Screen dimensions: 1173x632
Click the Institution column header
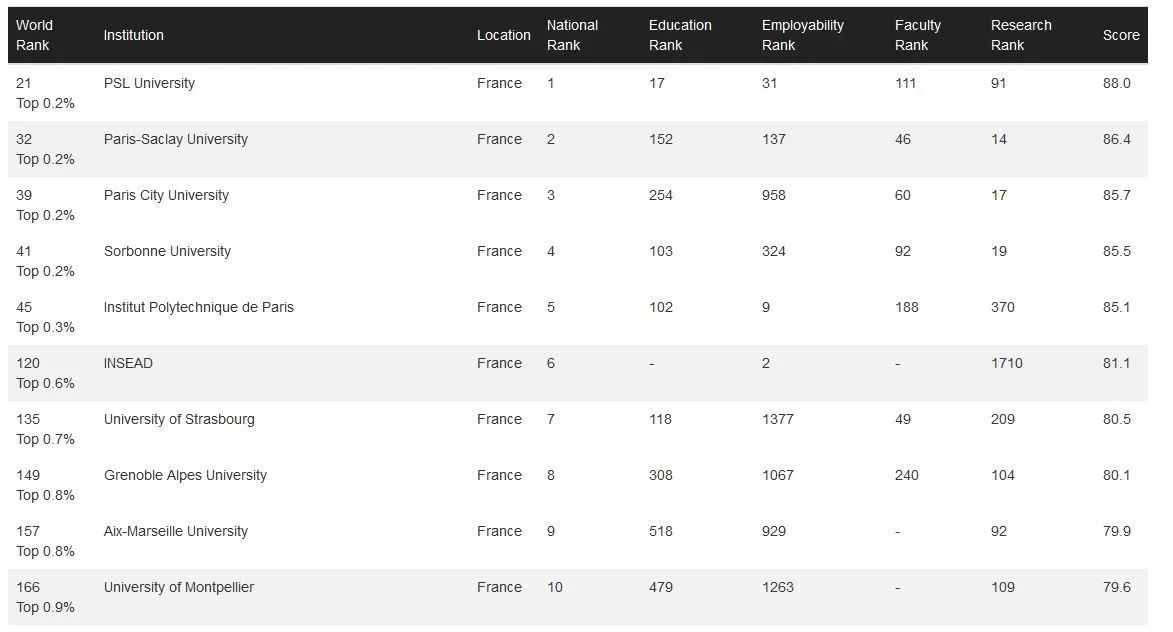(134, 35)
